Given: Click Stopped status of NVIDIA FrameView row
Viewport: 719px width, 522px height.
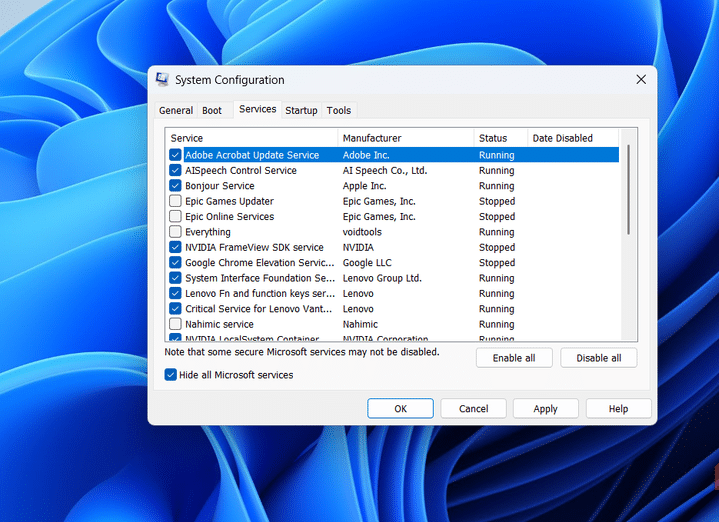Looking at the screenshot, I should [497, 247].
